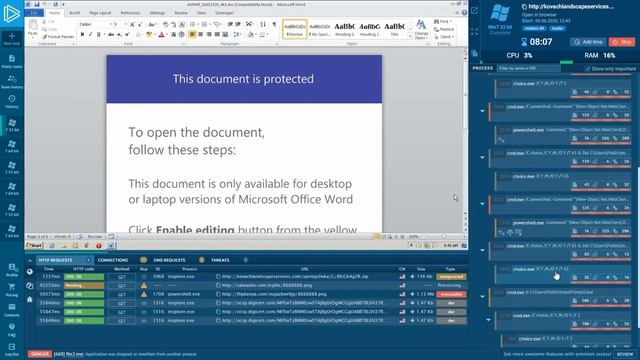Collapse the network panel with up chevron
This screenshot has width=640, height=360.
coord(30,260)
